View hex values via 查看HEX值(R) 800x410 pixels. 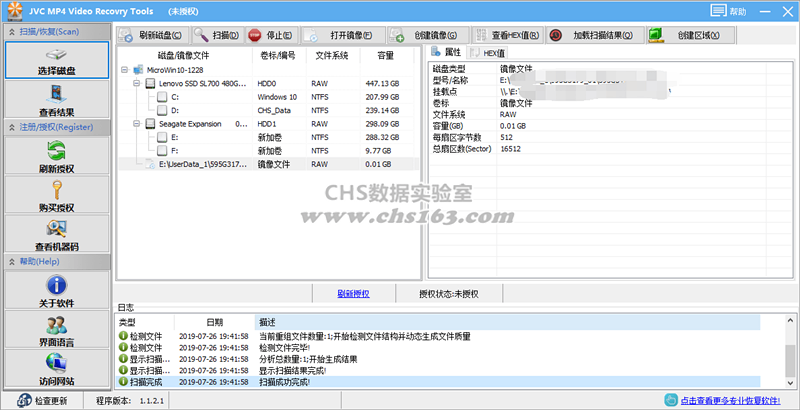(x=508, y=35)
